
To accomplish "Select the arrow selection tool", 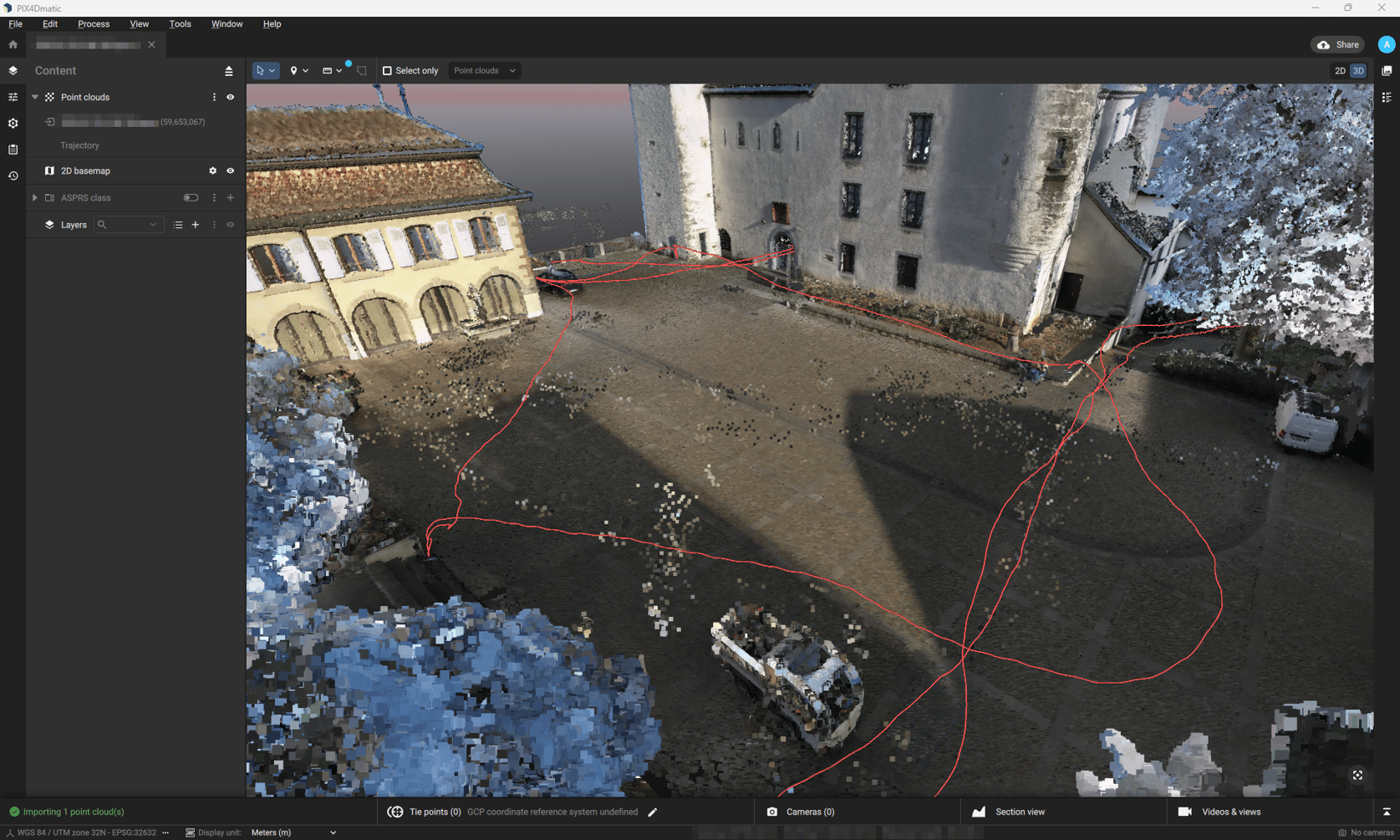I will tap(262, 70).
